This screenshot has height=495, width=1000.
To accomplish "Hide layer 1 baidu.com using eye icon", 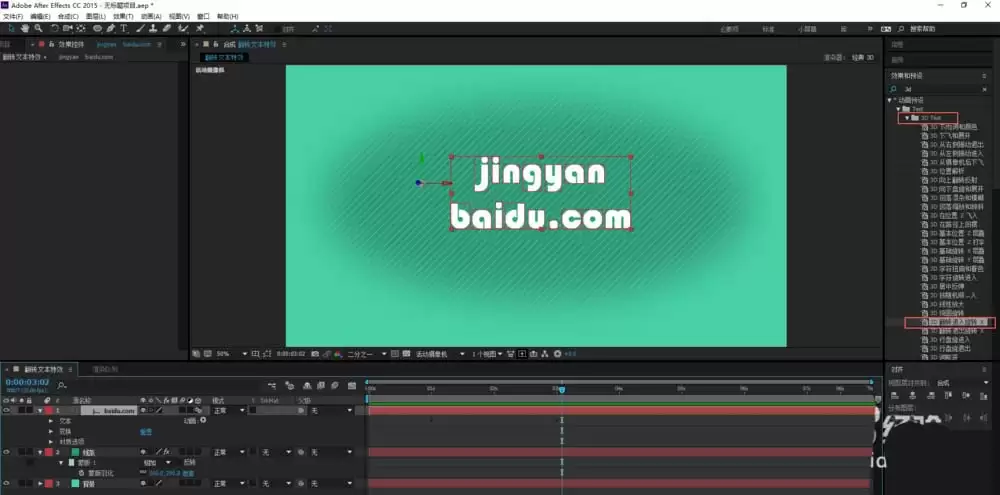I will tap(6, 410).
